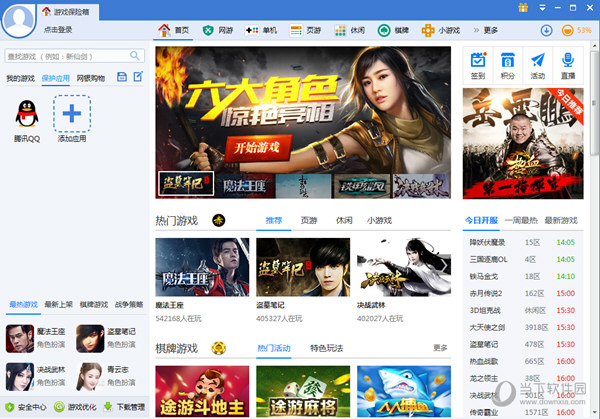
Task: Click 更多 link in 棋牌游戏
Action: click(x=440, y=348)
